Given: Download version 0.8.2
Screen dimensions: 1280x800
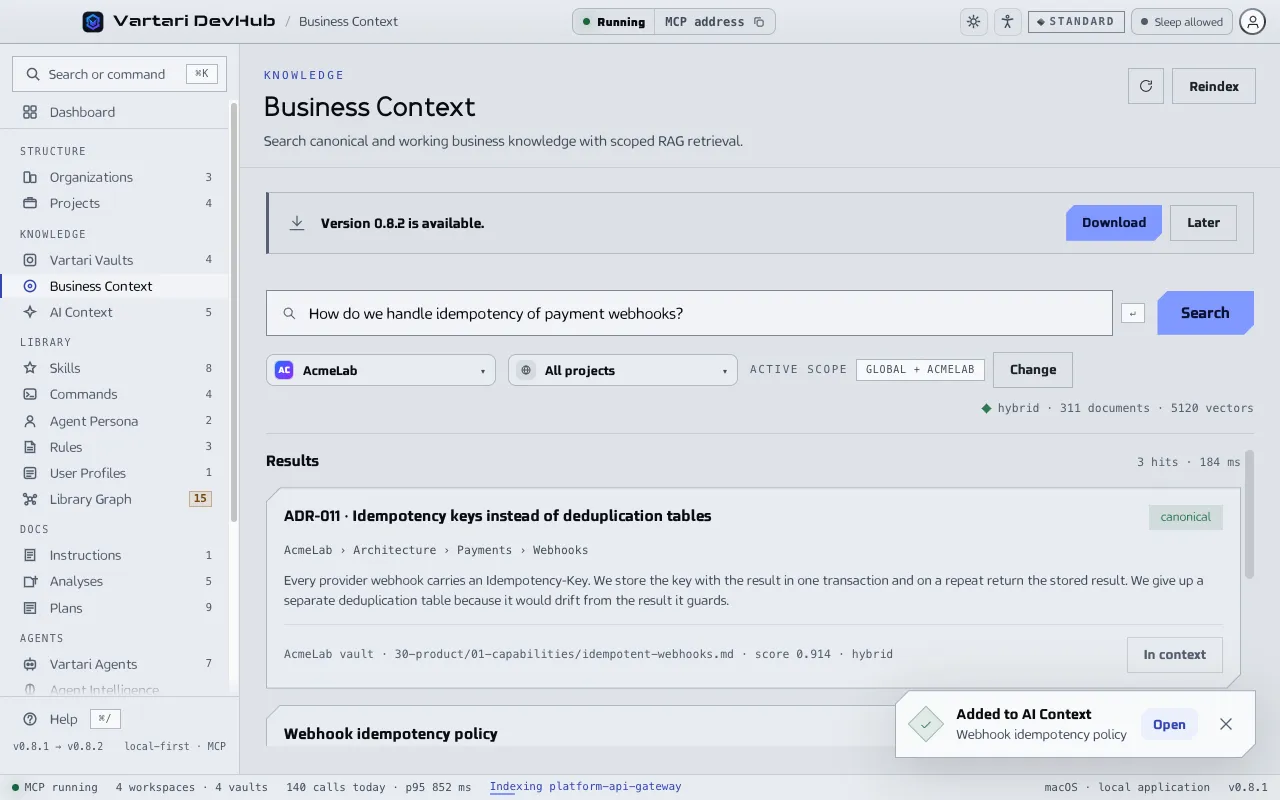Looking at the screenshot, I should coord(1113,223).
